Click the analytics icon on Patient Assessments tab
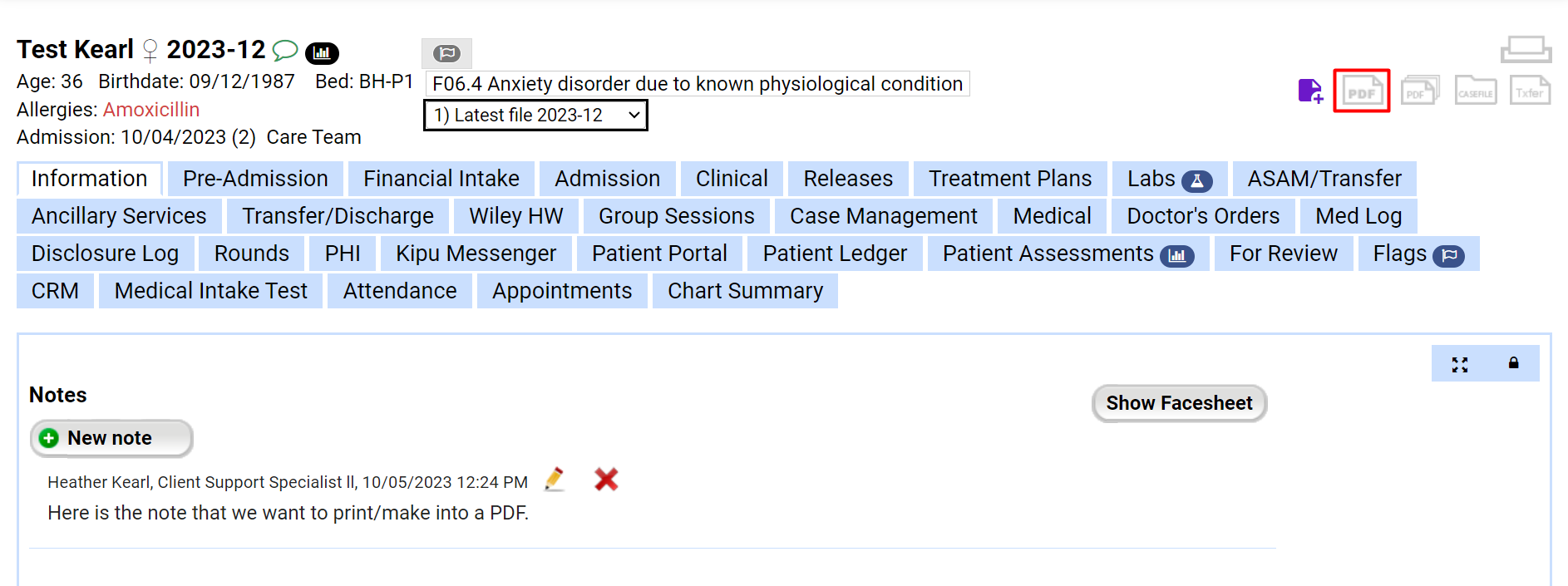Image resolution: width=1568 pixels, height=586 pixels. click(x=1178, y=256)
